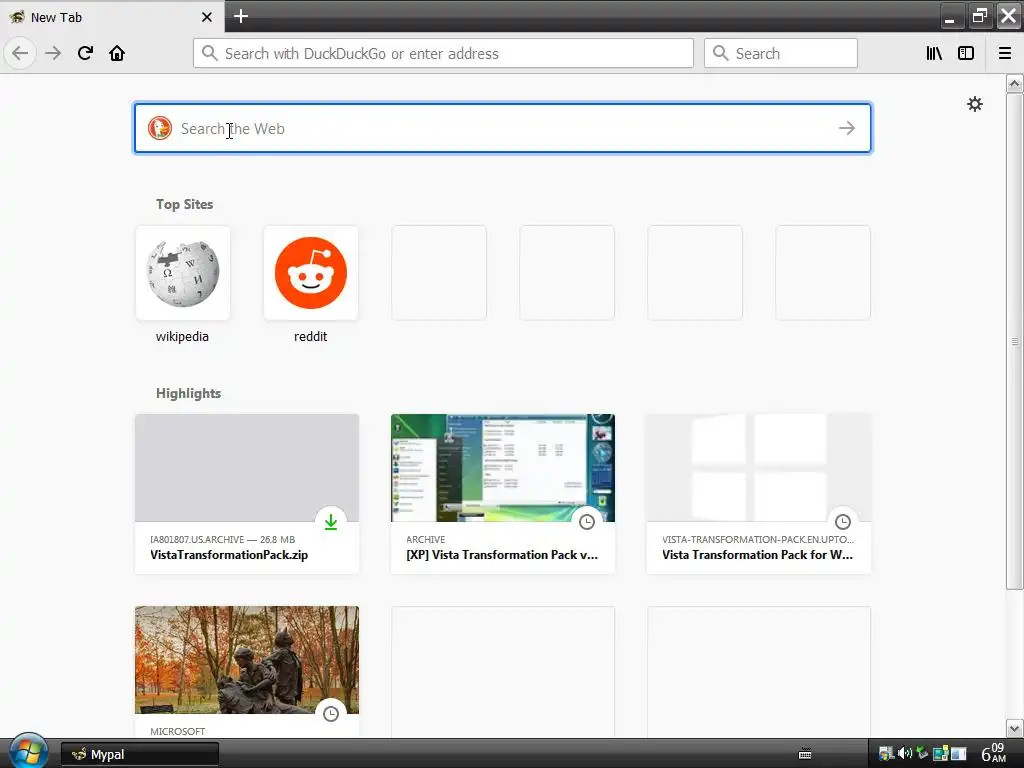
Task: Click history clock icon on Windows-logo card
Action: (843, 522)
